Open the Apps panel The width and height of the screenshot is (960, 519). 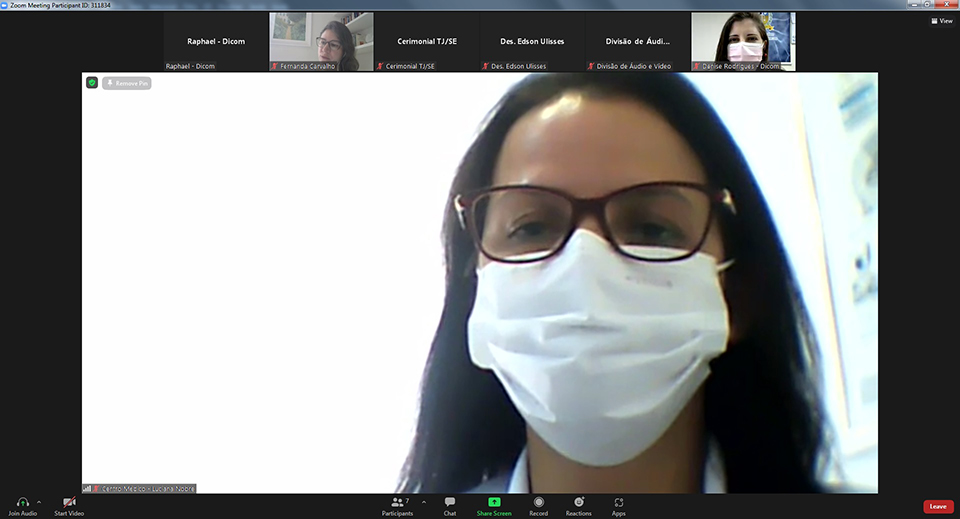pyautogui.click(x=619, y=502)
